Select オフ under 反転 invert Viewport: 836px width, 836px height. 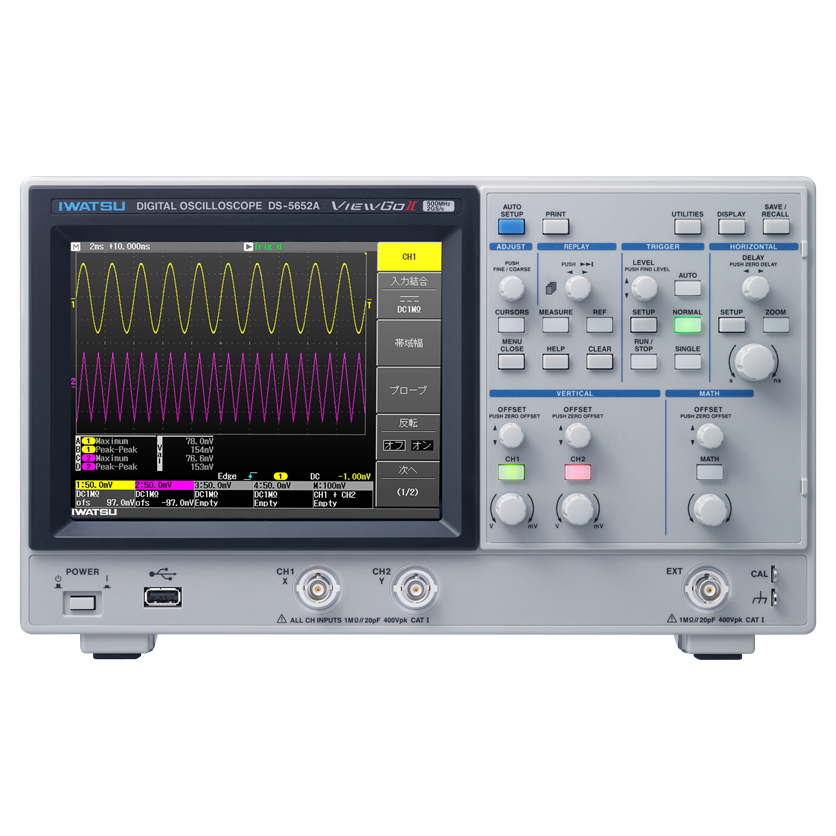[395, 445]
